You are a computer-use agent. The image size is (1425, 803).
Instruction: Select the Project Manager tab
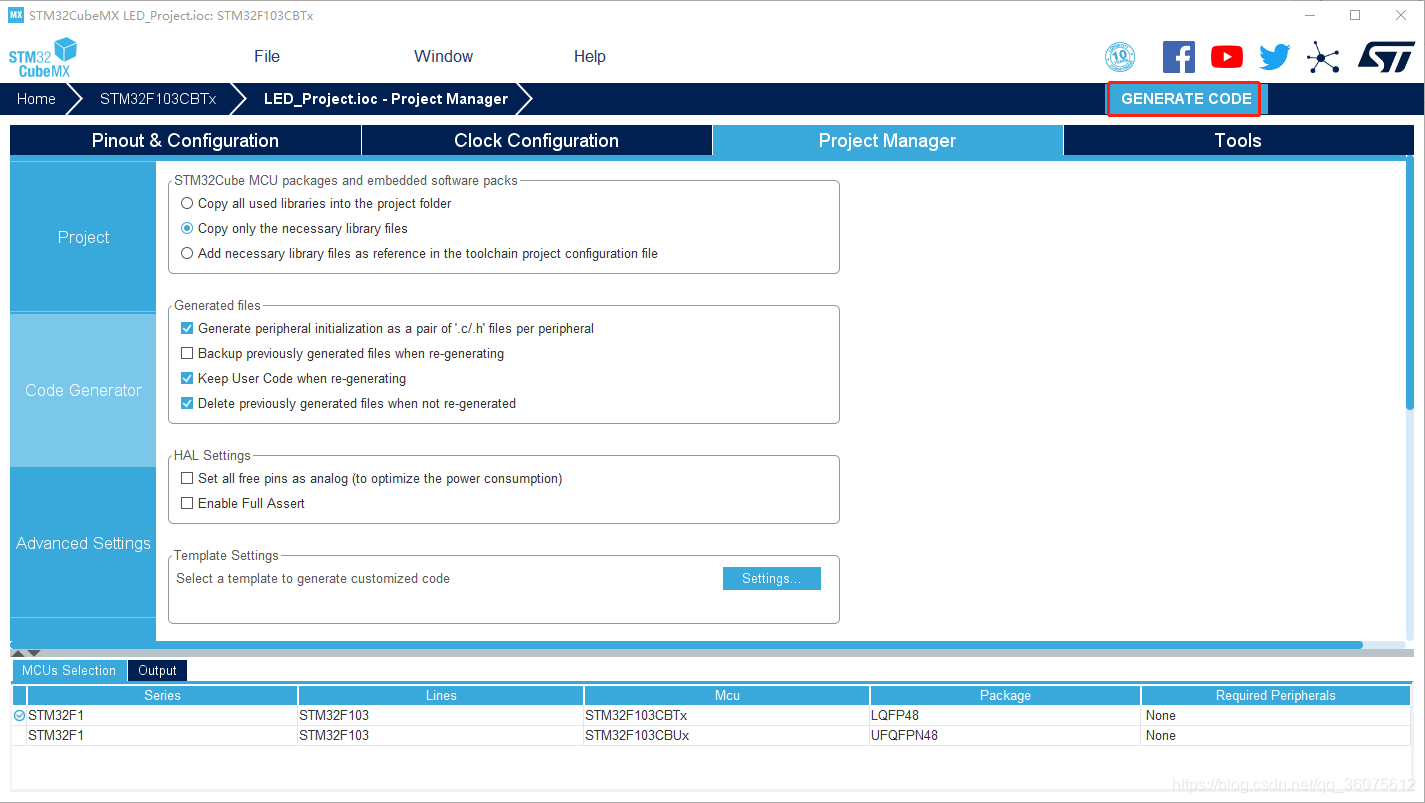(887, 140)
